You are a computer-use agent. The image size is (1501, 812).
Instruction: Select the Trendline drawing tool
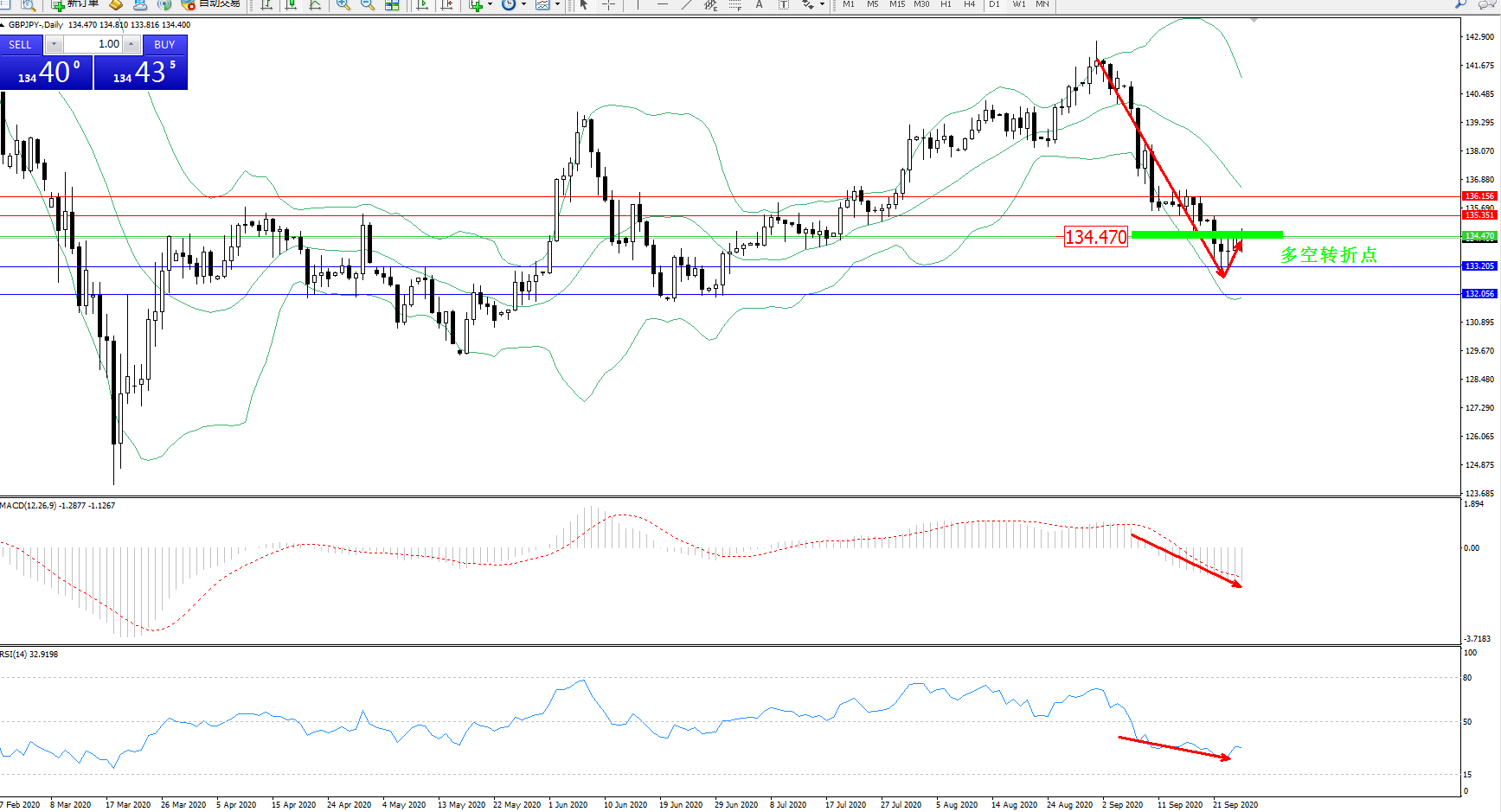pyautogui.click(x=686, y=4)
